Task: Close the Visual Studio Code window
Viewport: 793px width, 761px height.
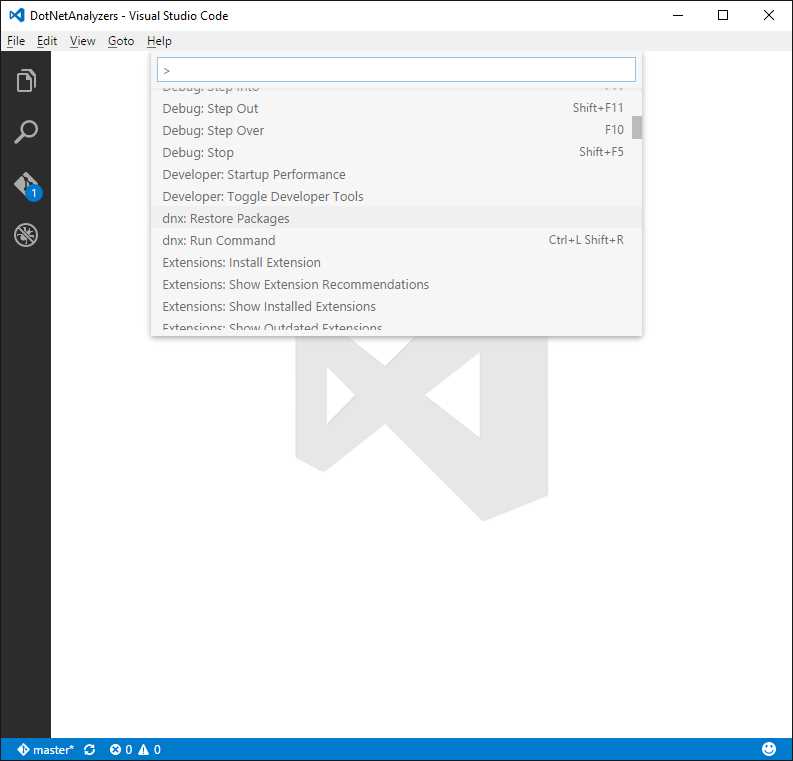Action: (769, 15)
